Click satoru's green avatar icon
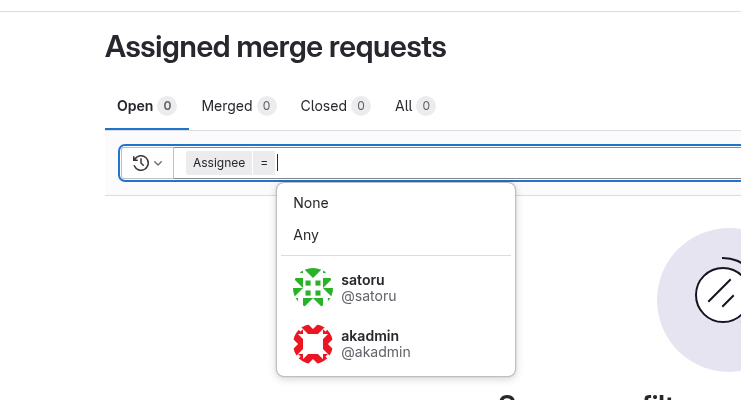741x400 pixels. [x=312, y=287]
